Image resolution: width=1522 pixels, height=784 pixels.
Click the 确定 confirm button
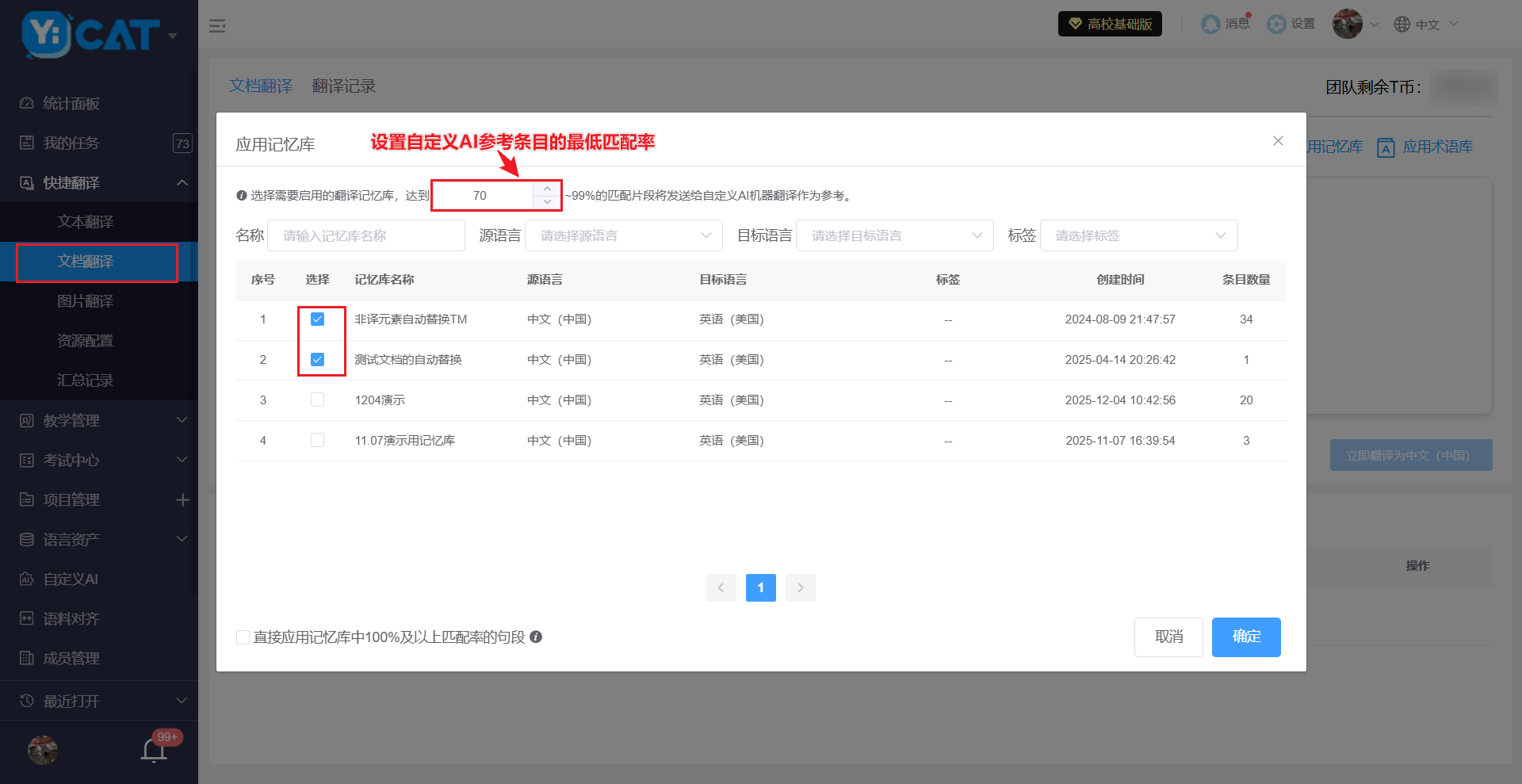[x=1245, y=637]
